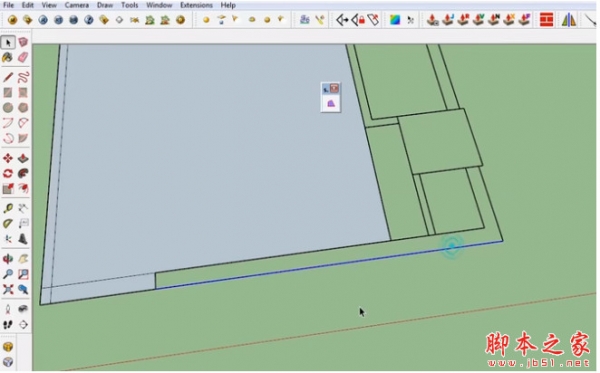600x373 pixels.
Task: Click the mirror triangles icon
Action: click(x=569, y=20)
